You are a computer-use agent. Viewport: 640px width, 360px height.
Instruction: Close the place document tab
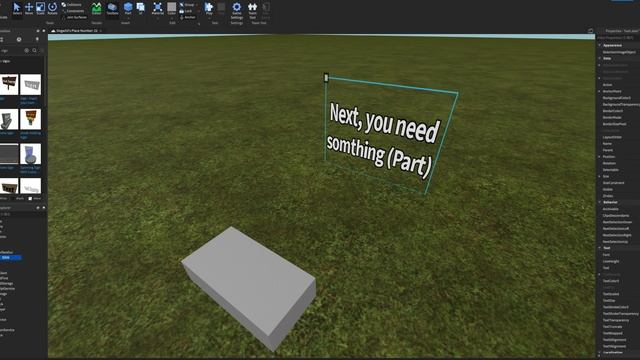(101, 31)
